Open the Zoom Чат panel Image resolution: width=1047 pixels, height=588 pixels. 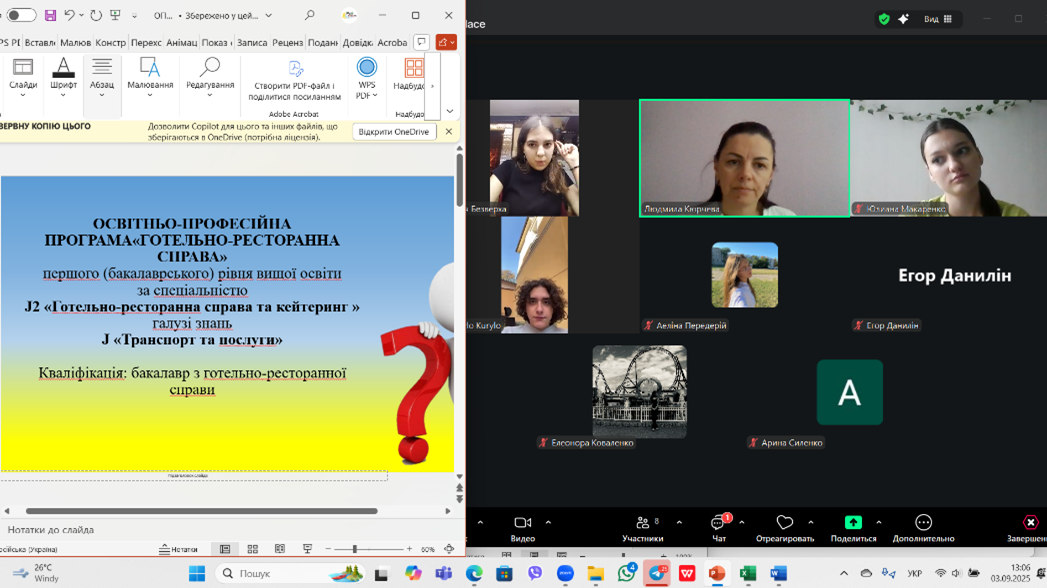(x=719, y=529)
